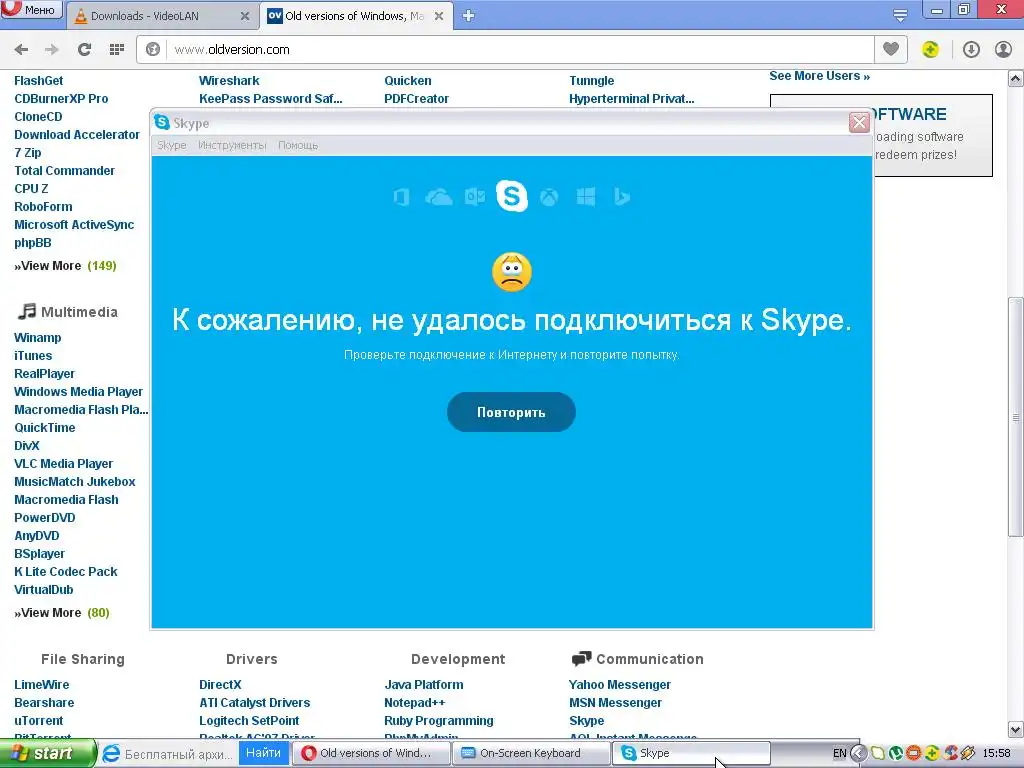
Task: Switch to On-Screen Keyboard taskbar item
Action: 530,753
